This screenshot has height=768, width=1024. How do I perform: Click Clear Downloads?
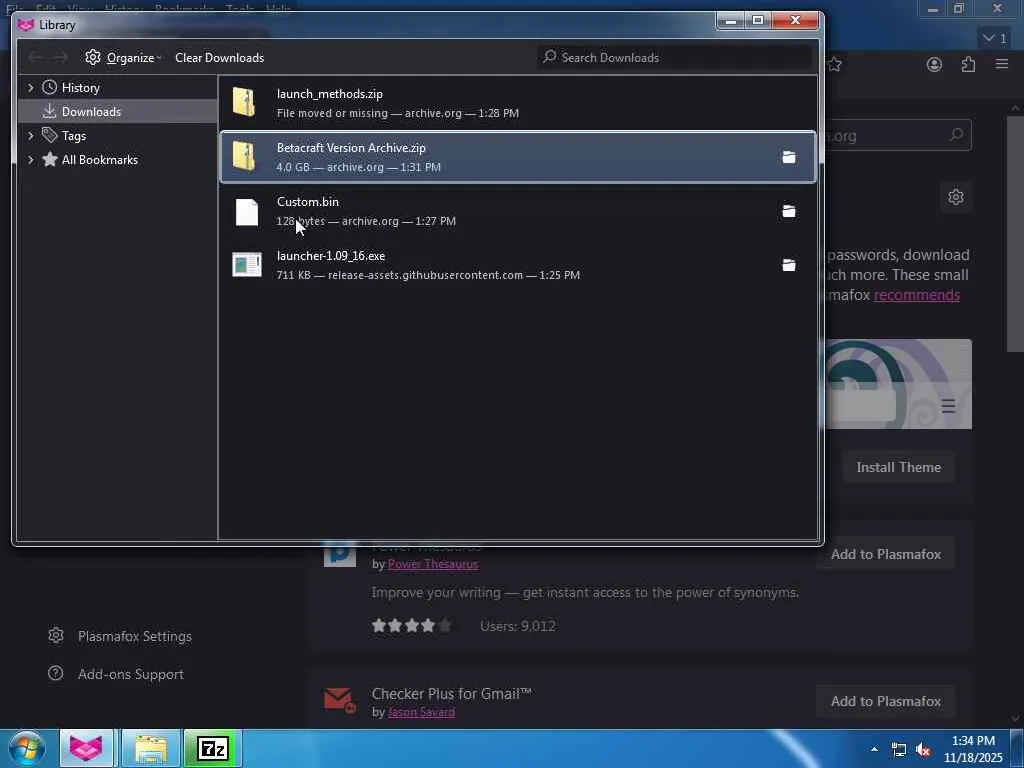(x=219, y=57)
